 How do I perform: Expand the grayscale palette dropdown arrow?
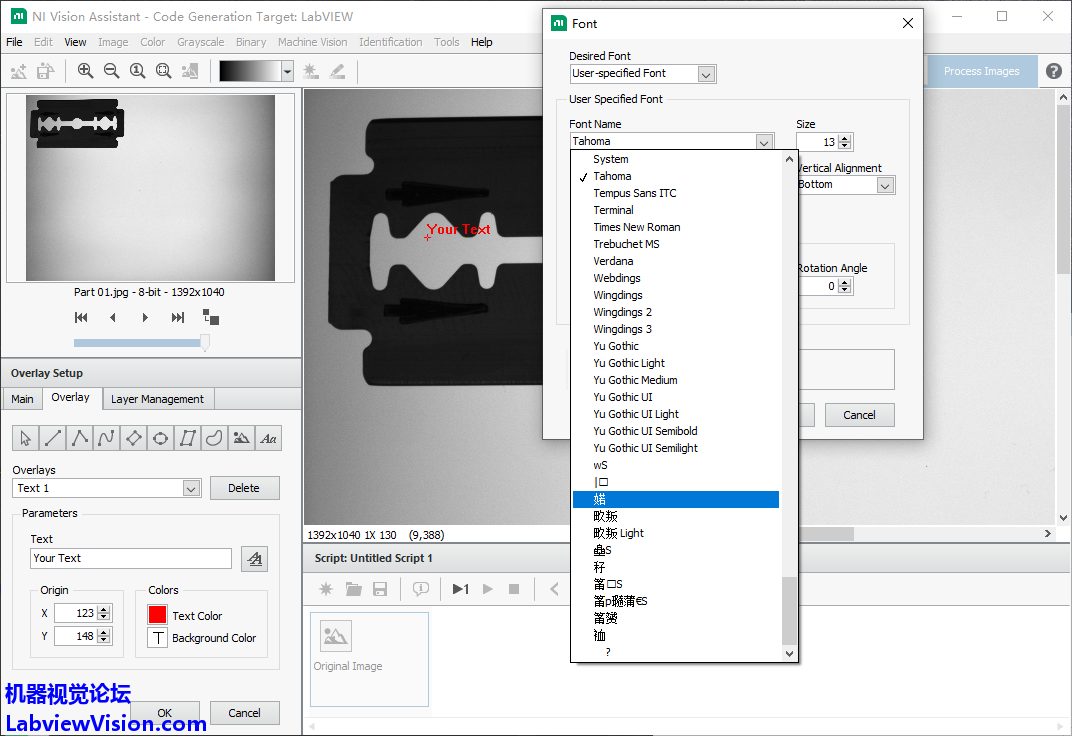287,71
